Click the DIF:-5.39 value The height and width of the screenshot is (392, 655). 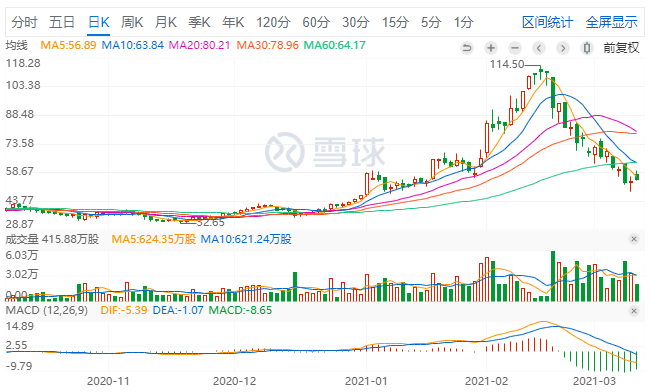124,311
